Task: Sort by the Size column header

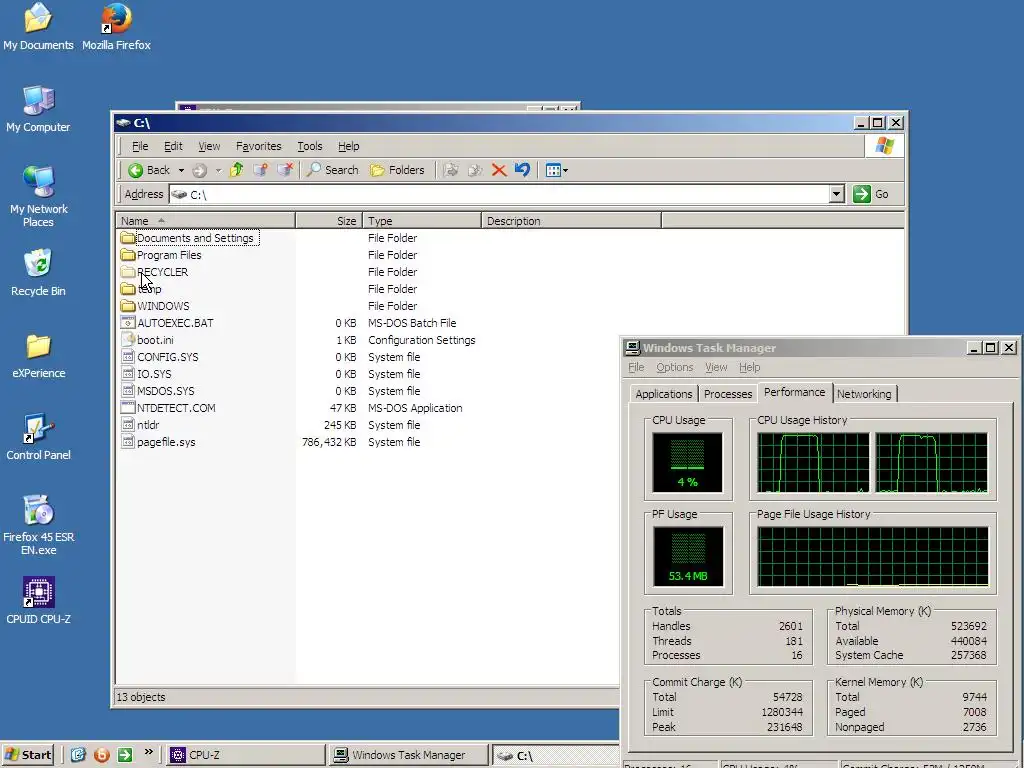Action: (x=329, y=221)
